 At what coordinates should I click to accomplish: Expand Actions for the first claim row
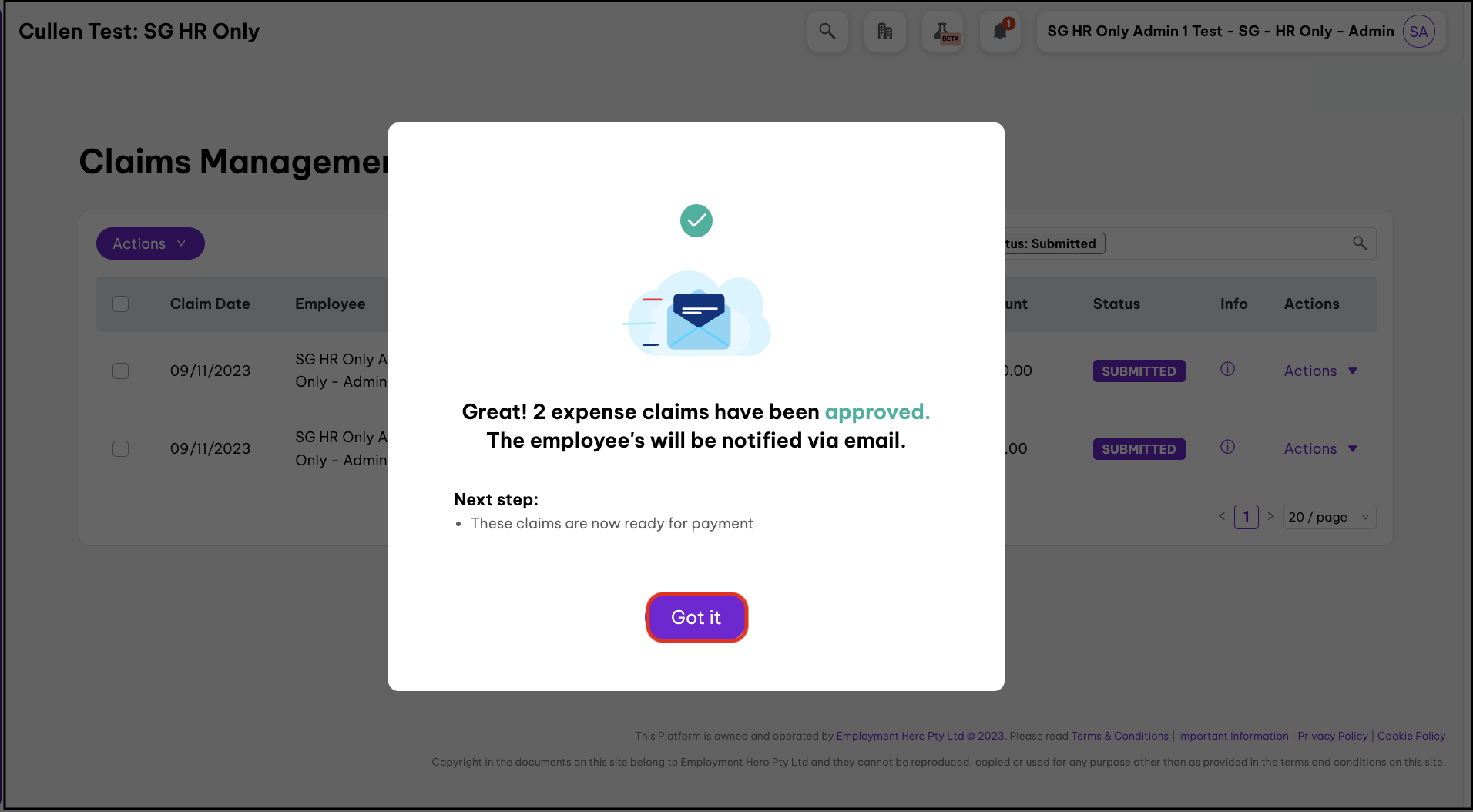(x=1320, y=371)
